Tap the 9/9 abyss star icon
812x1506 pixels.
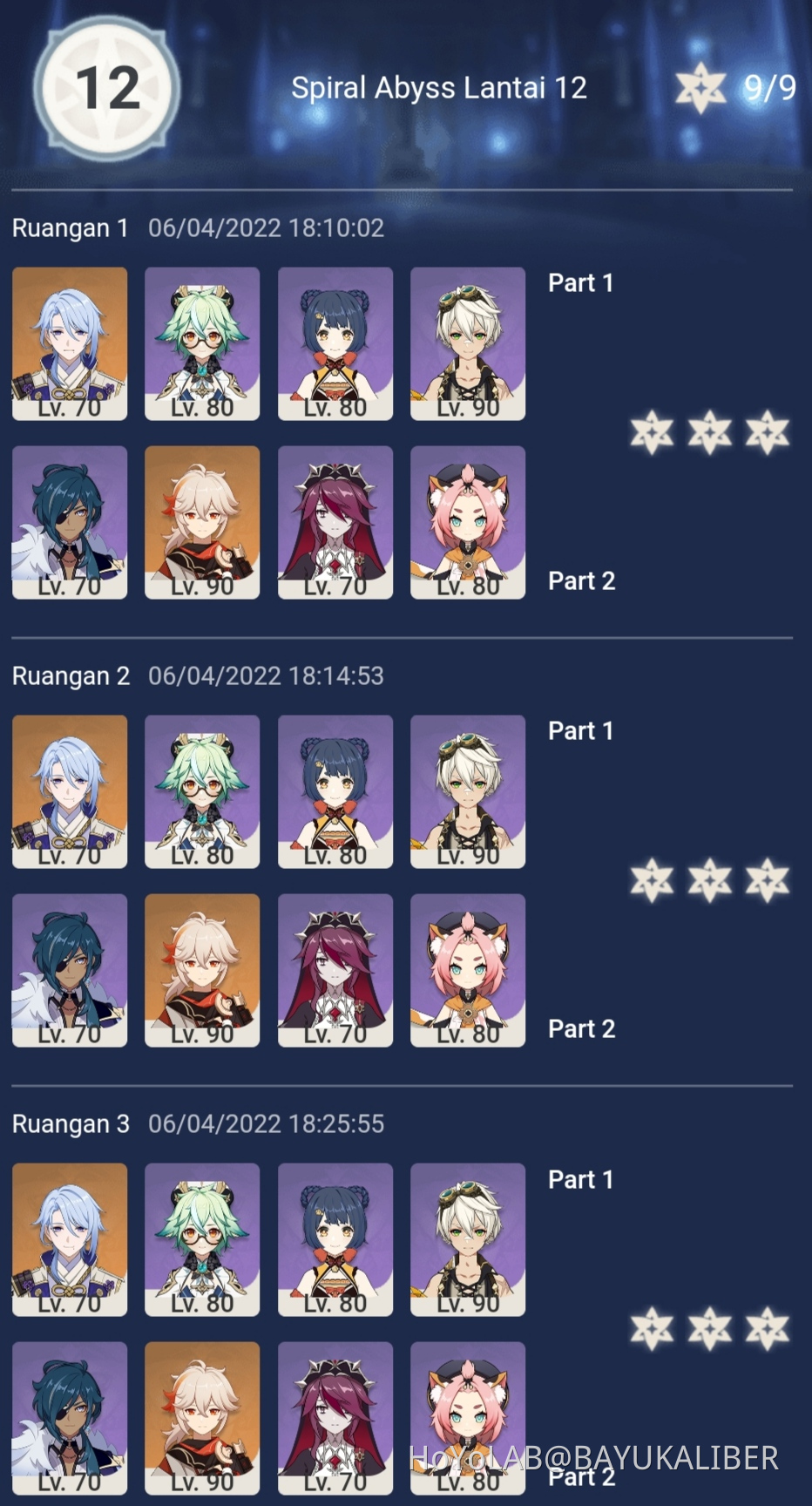pyautogui.click(x=700, y=88)
